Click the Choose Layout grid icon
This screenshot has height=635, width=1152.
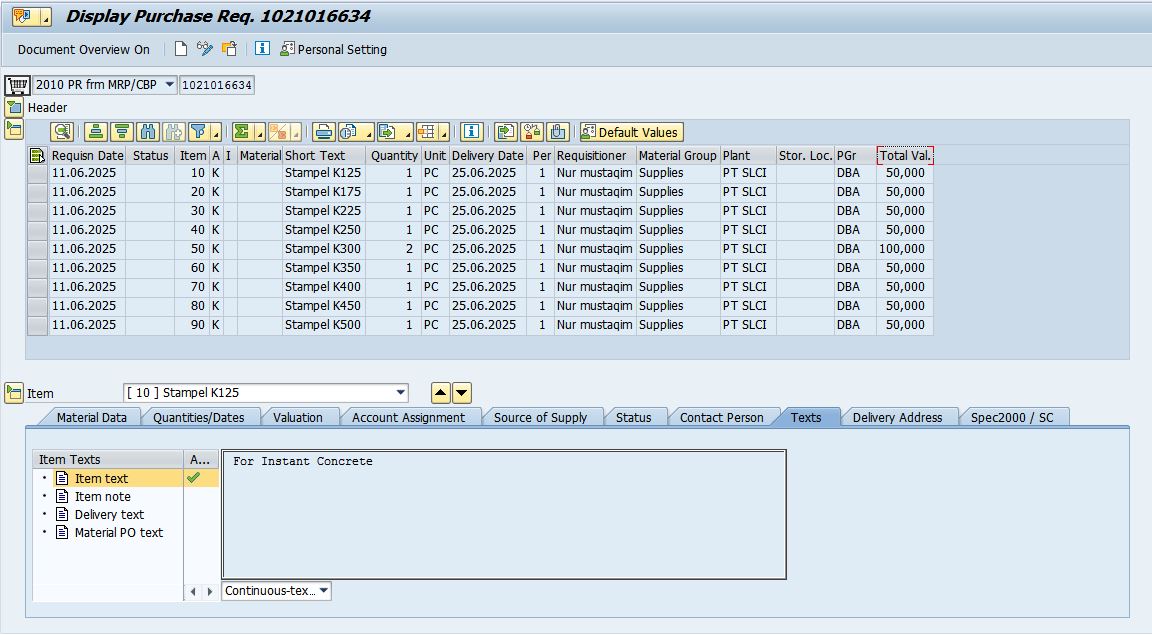[x=427, y=132]
